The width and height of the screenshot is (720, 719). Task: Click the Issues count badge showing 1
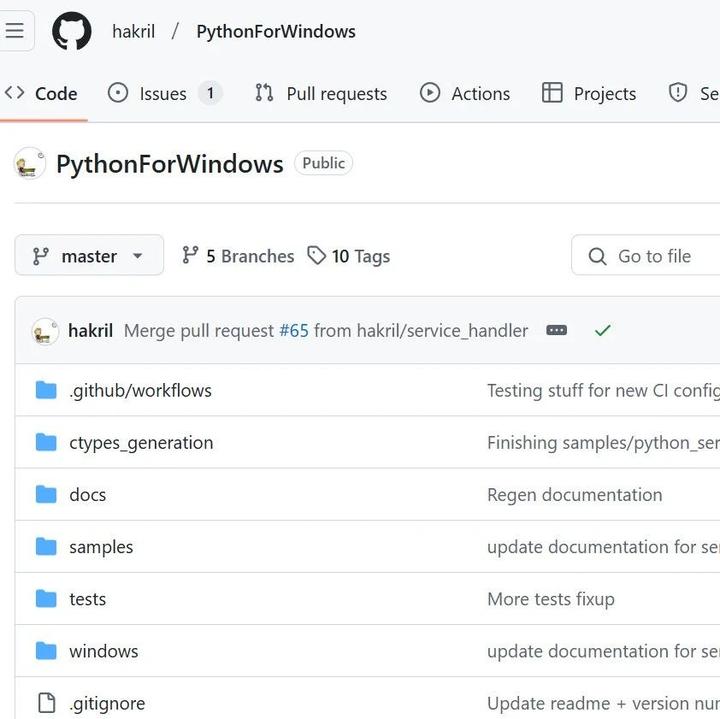coord(210,93)
